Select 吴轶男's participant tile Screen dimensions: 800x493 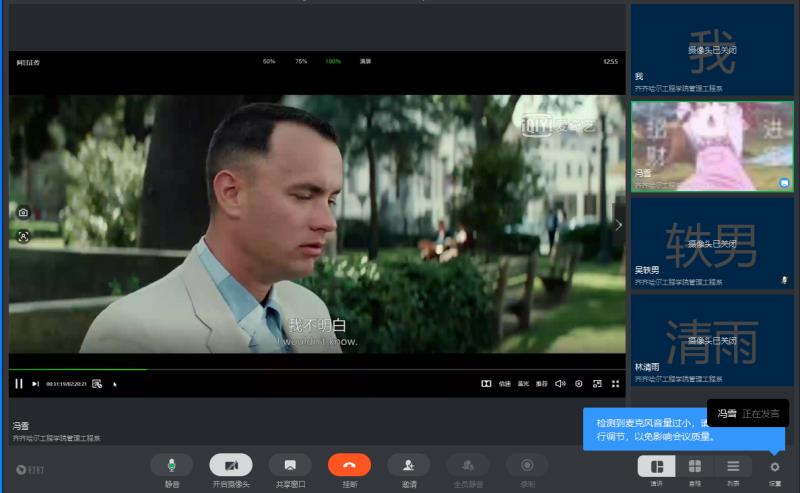[712, 243]
